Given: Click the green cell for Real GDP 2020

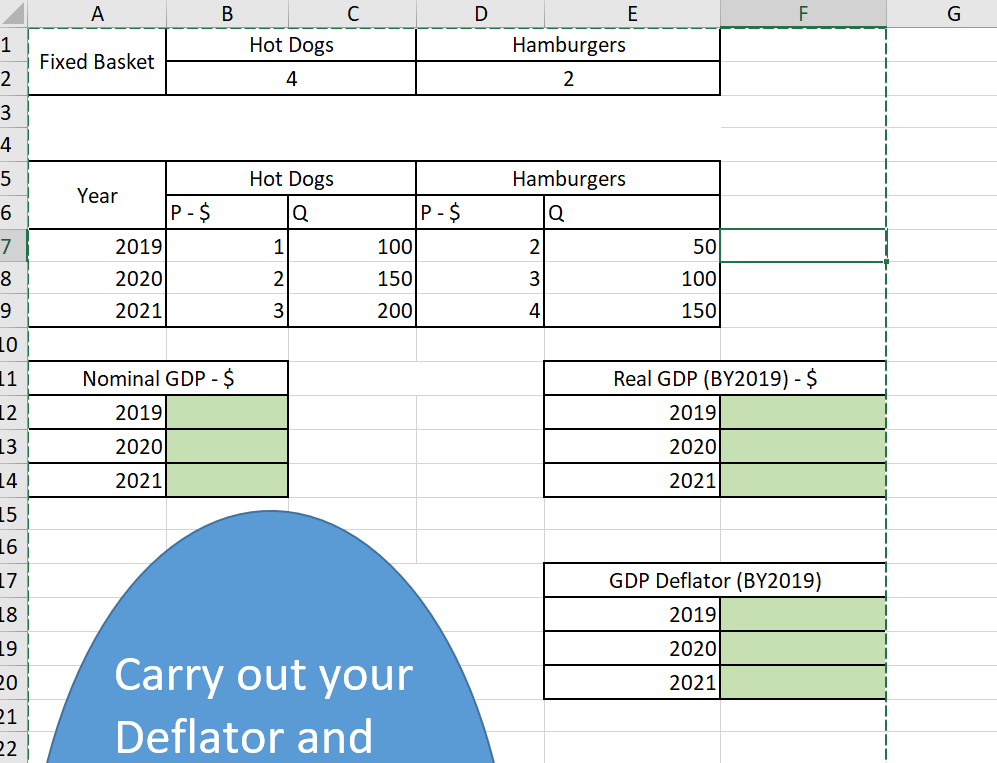Looking at the screenshot, I should click(803, 445).
